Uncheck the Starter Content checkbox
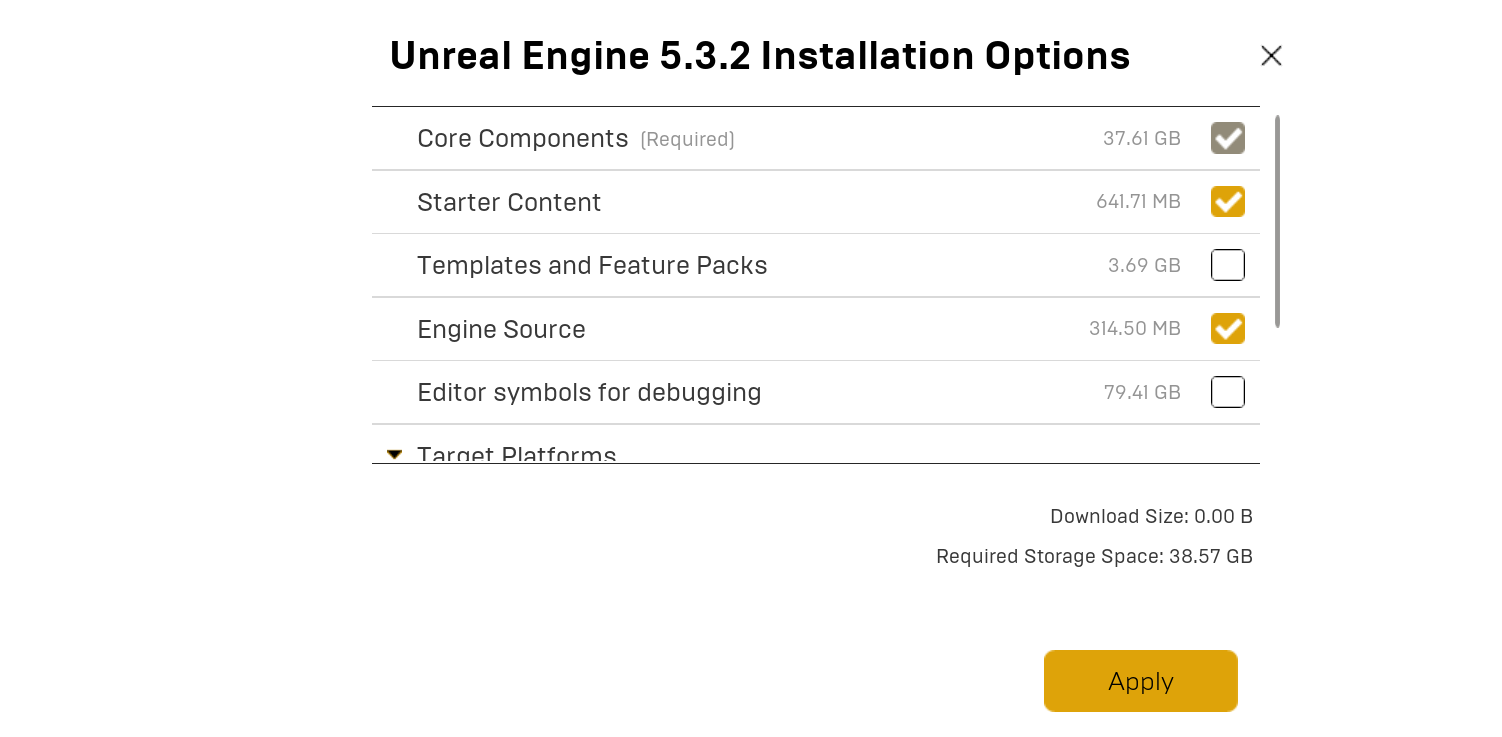This screenshot has height=737, width=1502. [x=1228, y=201]
